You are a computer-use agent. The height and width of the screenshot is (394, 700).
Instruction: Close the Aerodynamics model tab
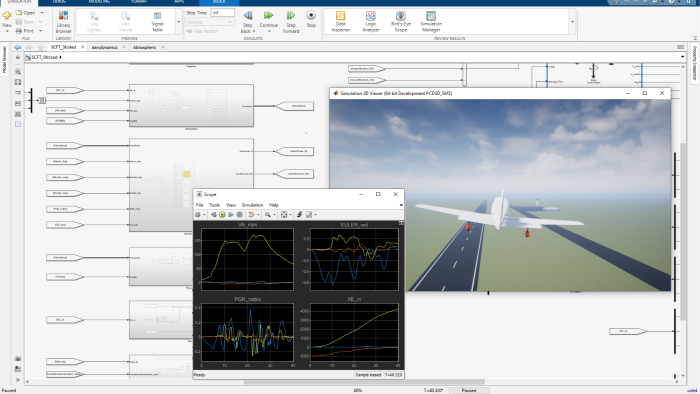click(124, 47)
